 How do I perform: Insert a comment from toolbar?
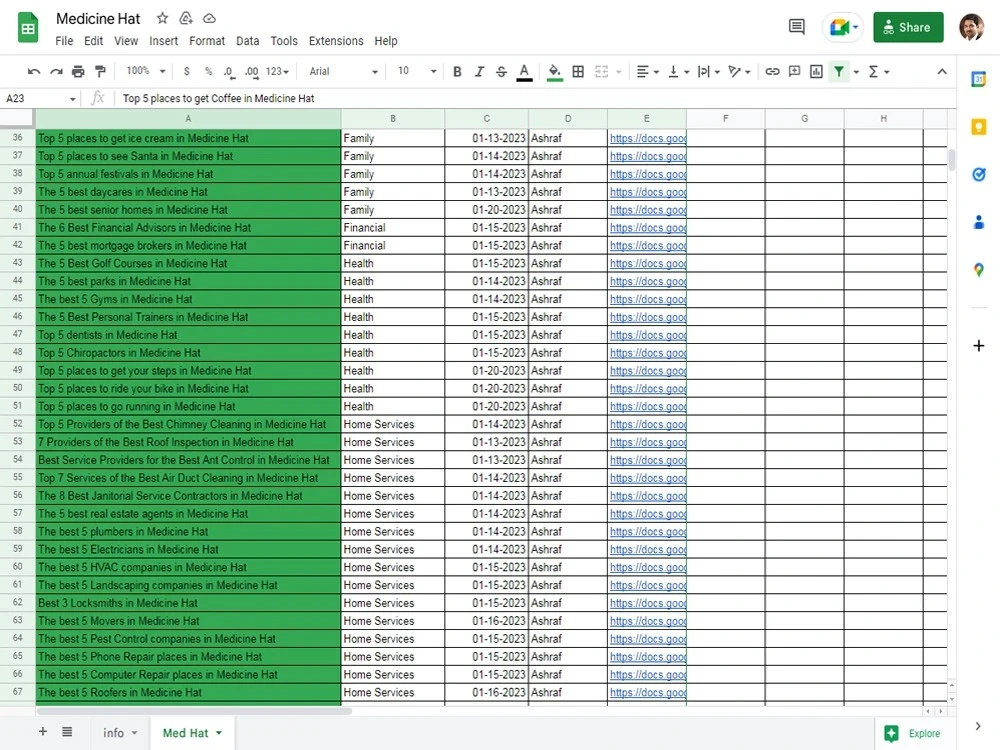pyautogui.click(x=794, y=71)
